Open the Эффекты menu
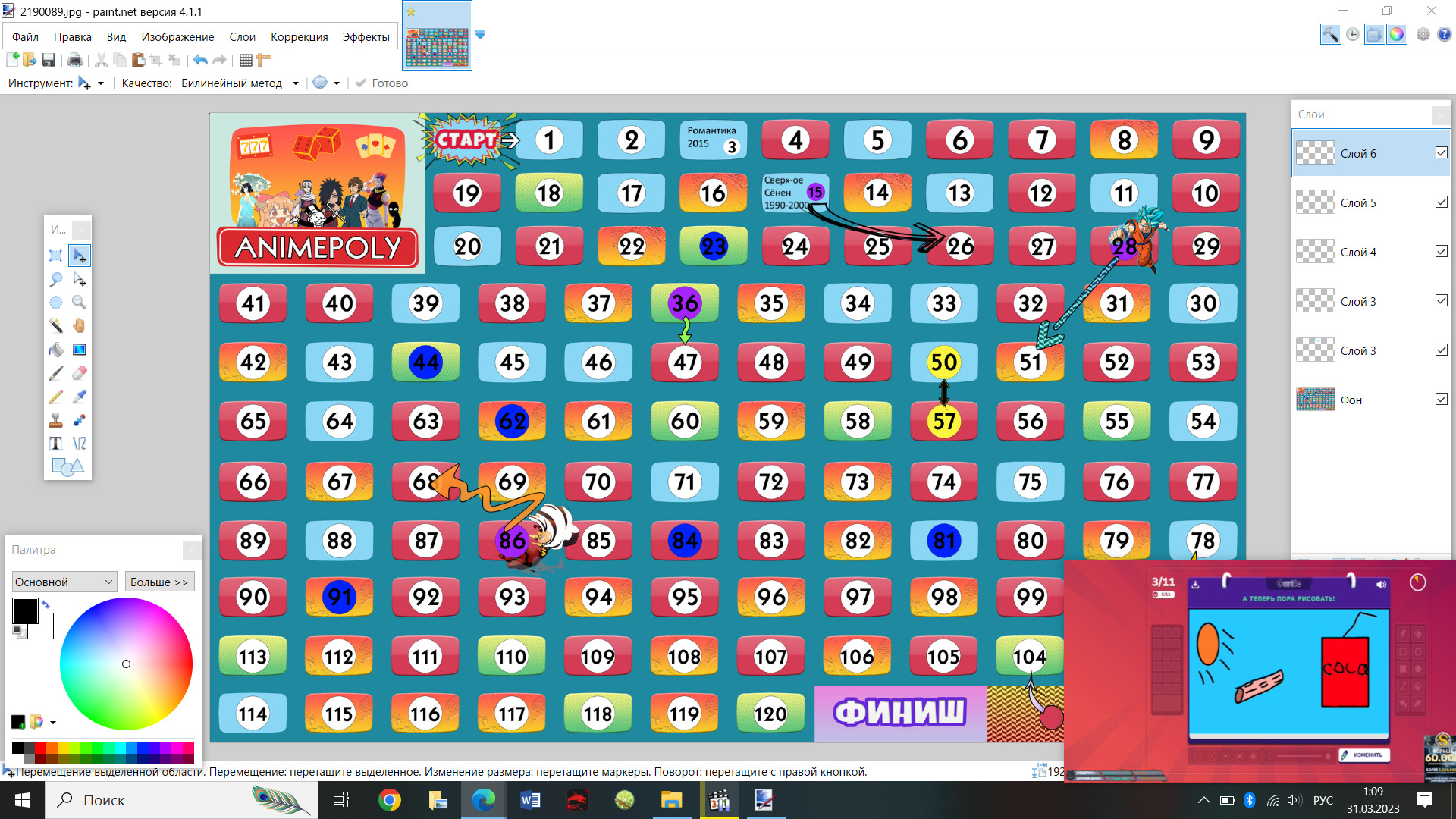The height and width of the screenshot is (819, 1456). coord(366,37)
